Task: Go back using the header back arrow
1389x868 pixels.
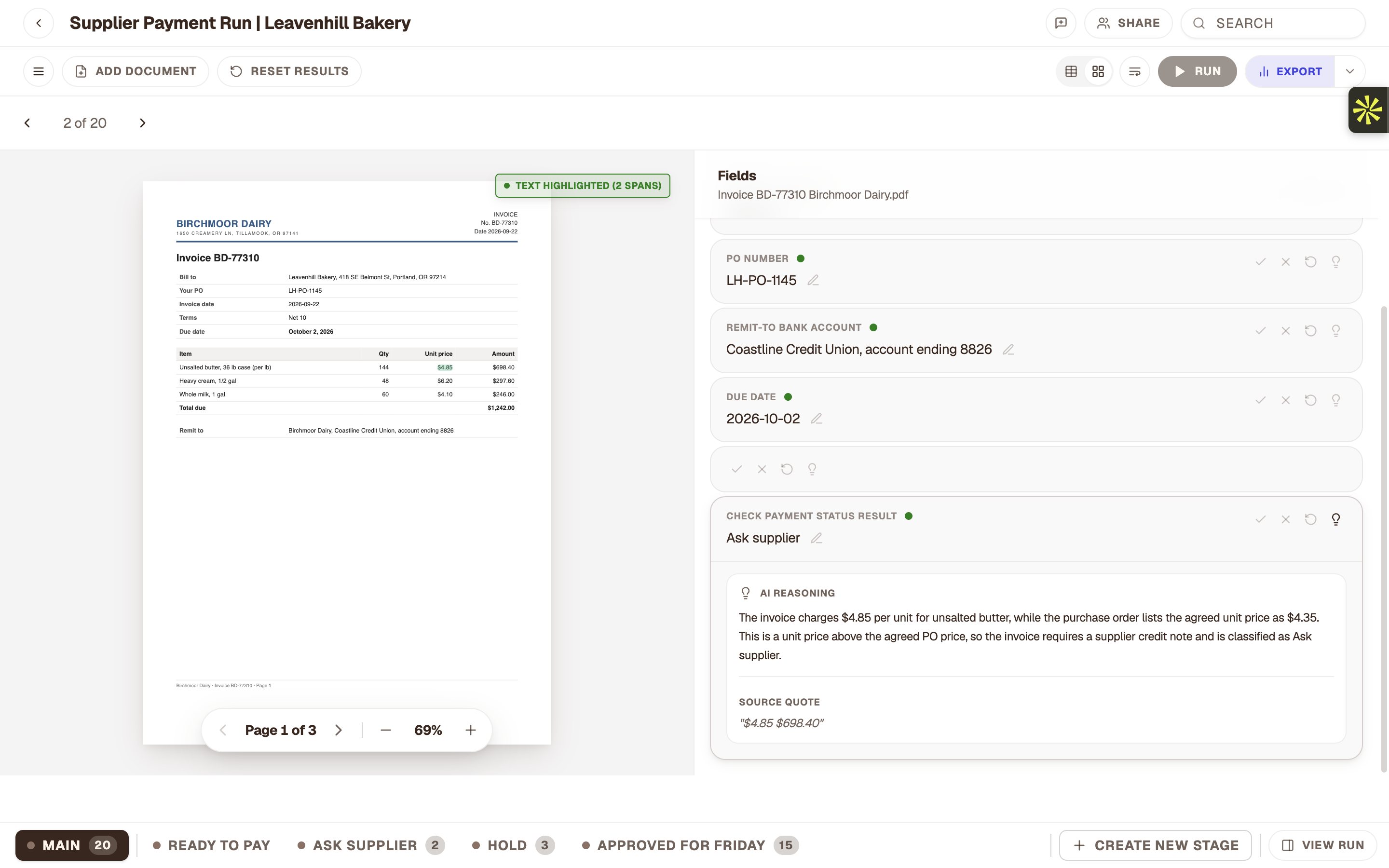Action: [x=39, y=23]
